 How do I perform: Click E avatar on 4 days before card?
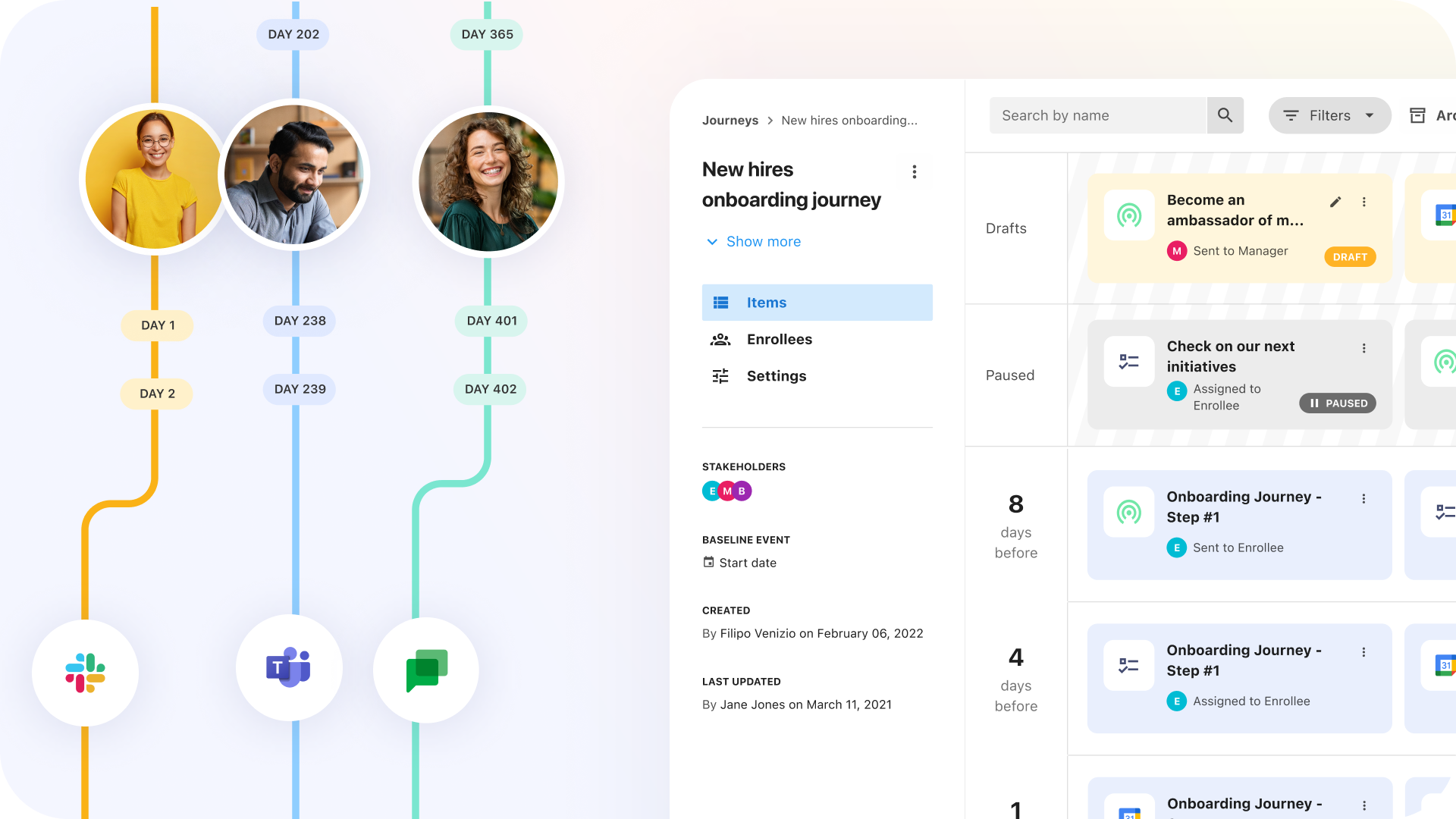pyautogui.click(x=1177, y=701)
